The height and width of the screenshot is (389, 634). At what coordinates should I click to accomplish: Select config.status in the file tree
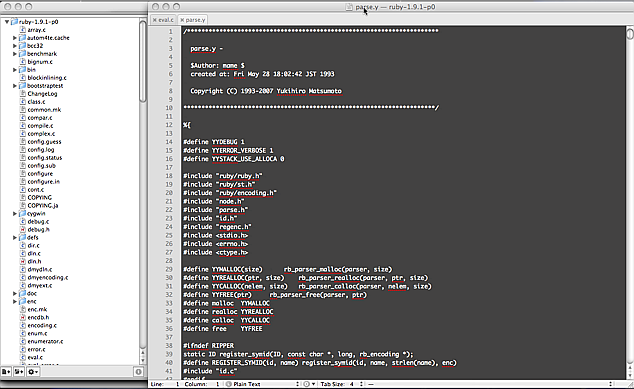click(45, 158)
